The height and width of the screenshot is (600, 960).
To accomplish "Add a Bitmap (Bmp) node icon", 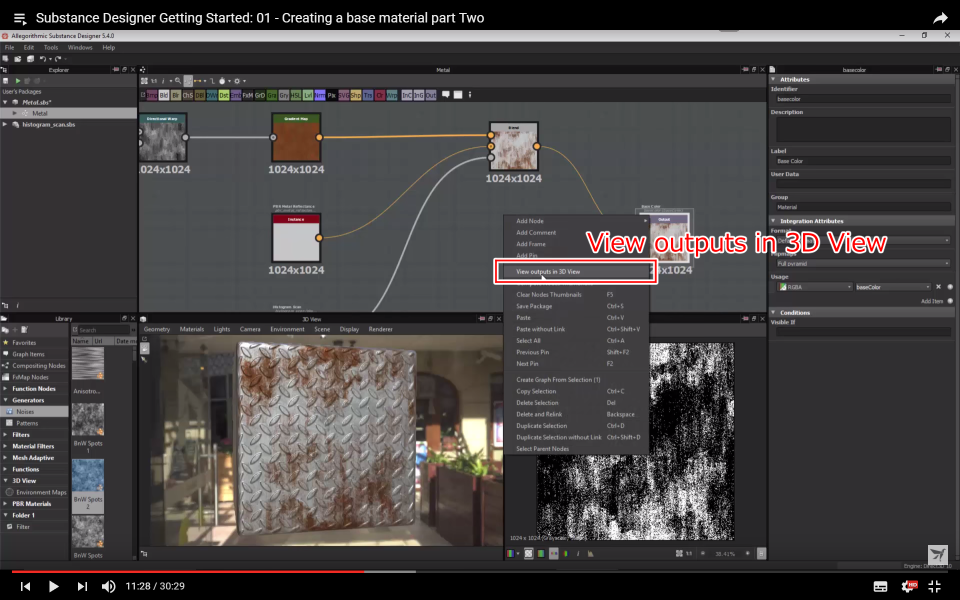I will [x=152, y=96].
